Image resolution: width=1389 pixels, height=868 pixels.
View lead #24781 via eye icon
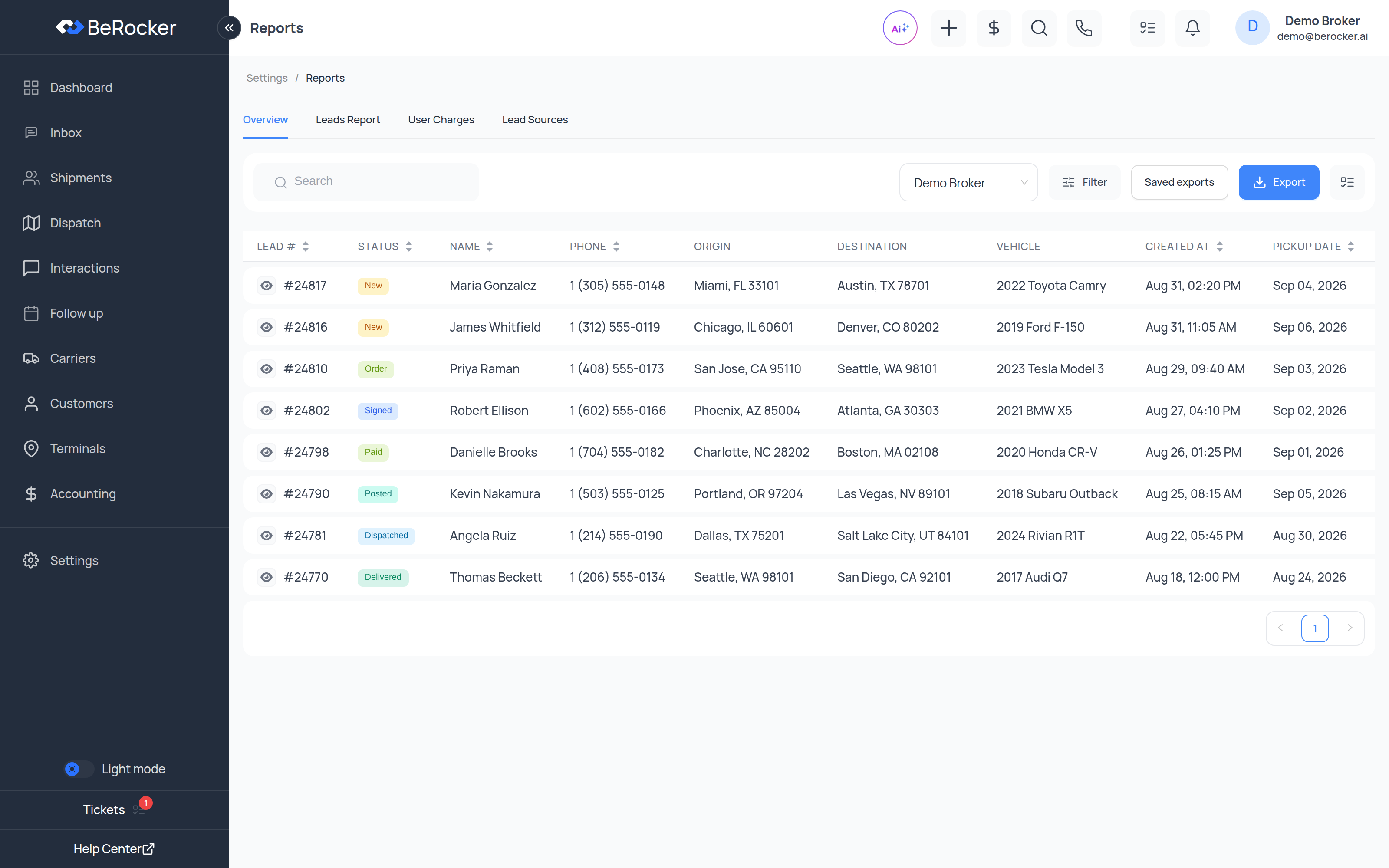[x=266, y=536]
